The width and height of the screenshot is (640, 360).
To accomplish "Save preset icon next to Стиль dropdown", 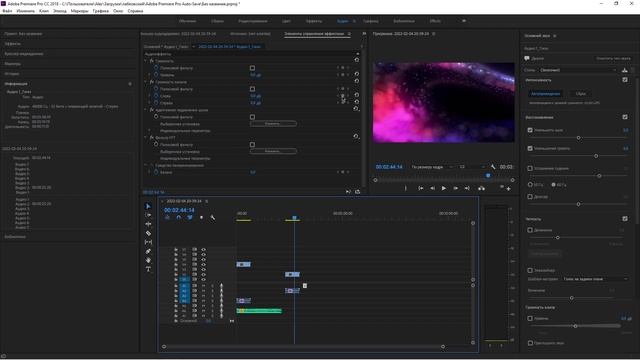I will point(624,70).
